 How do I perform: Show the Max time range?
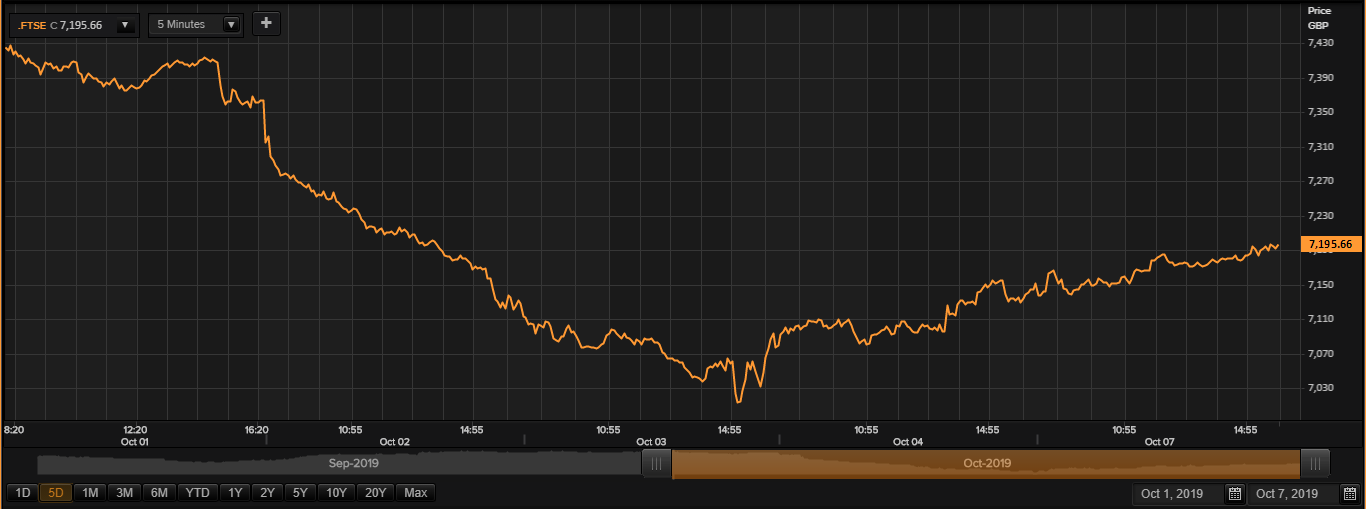coord(416,493)
